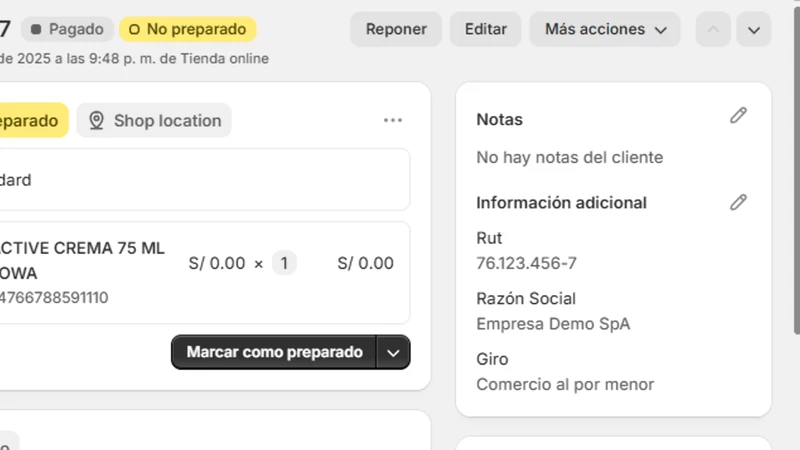Click the Pagado status badge

(x=67, y=29)
